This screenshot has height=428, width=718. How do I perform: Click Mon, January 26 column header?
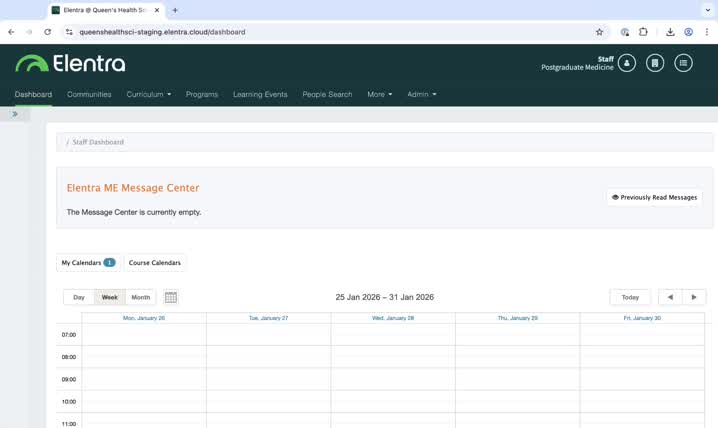[144, 318]
